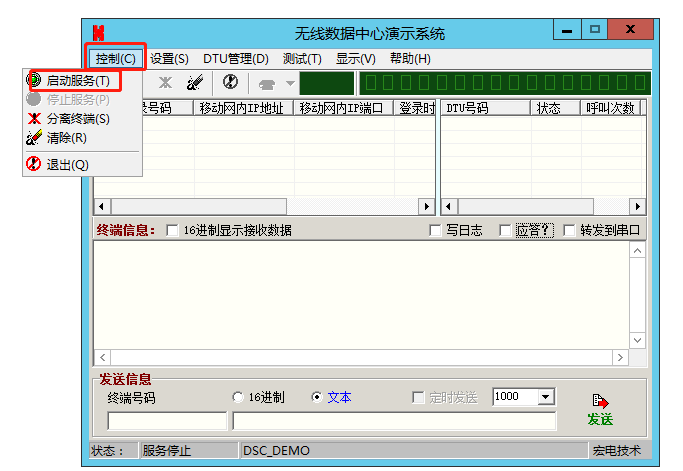
Task: Open the 显示(V) menu
Action: pos(355,58)
